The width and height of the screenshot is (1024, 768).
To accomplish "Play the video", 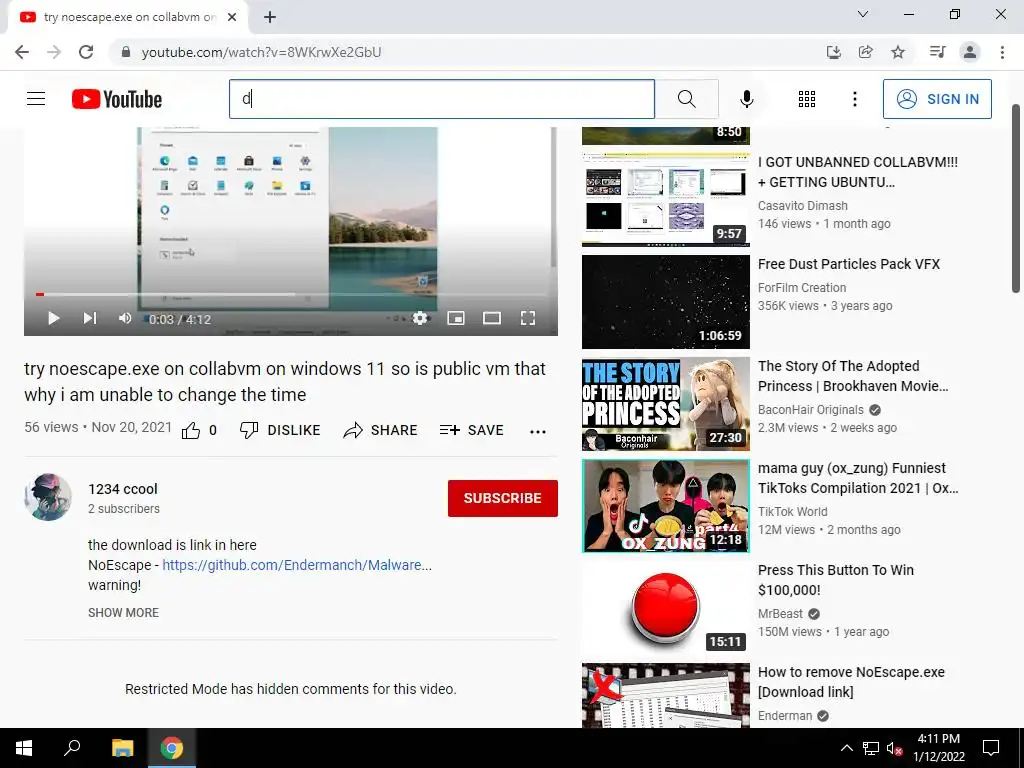I will pyautogui.click(x=54, y=318).
